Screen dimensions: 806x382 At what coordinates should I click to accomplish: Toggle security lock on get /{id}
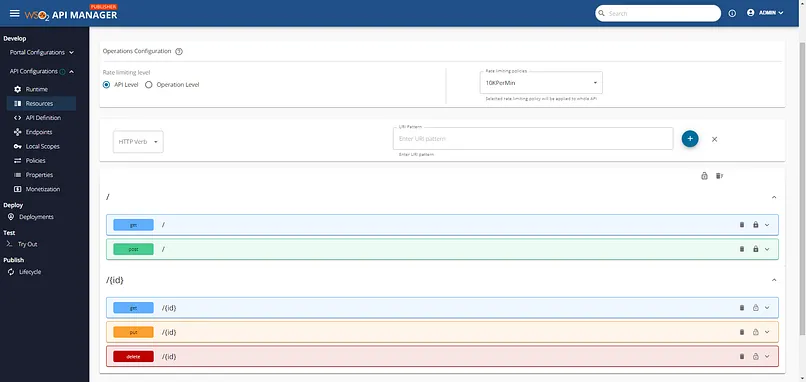[756, 308]
